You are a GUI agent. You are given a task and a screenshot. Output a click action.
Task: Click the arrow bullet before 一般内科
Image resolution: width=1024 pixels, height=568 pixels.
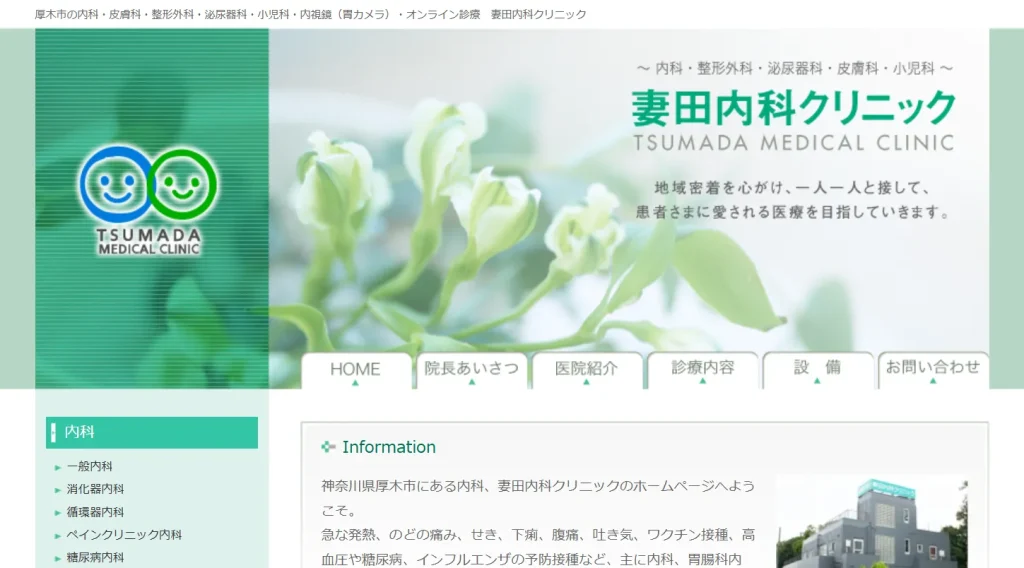[x=58, y=467]
